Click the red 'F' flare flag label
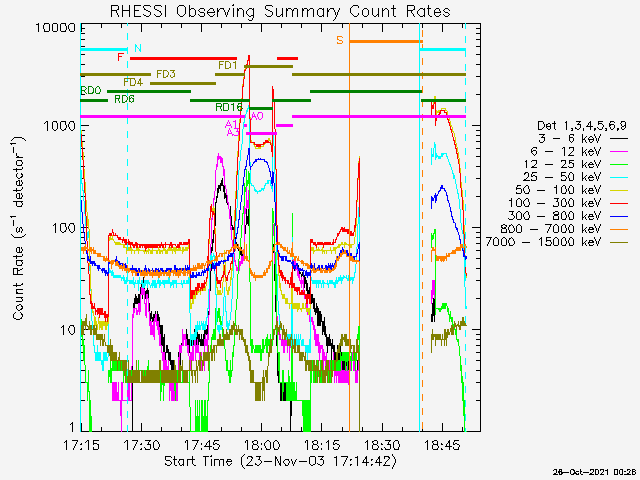The image size is (640, 480). tap(120, 57)
